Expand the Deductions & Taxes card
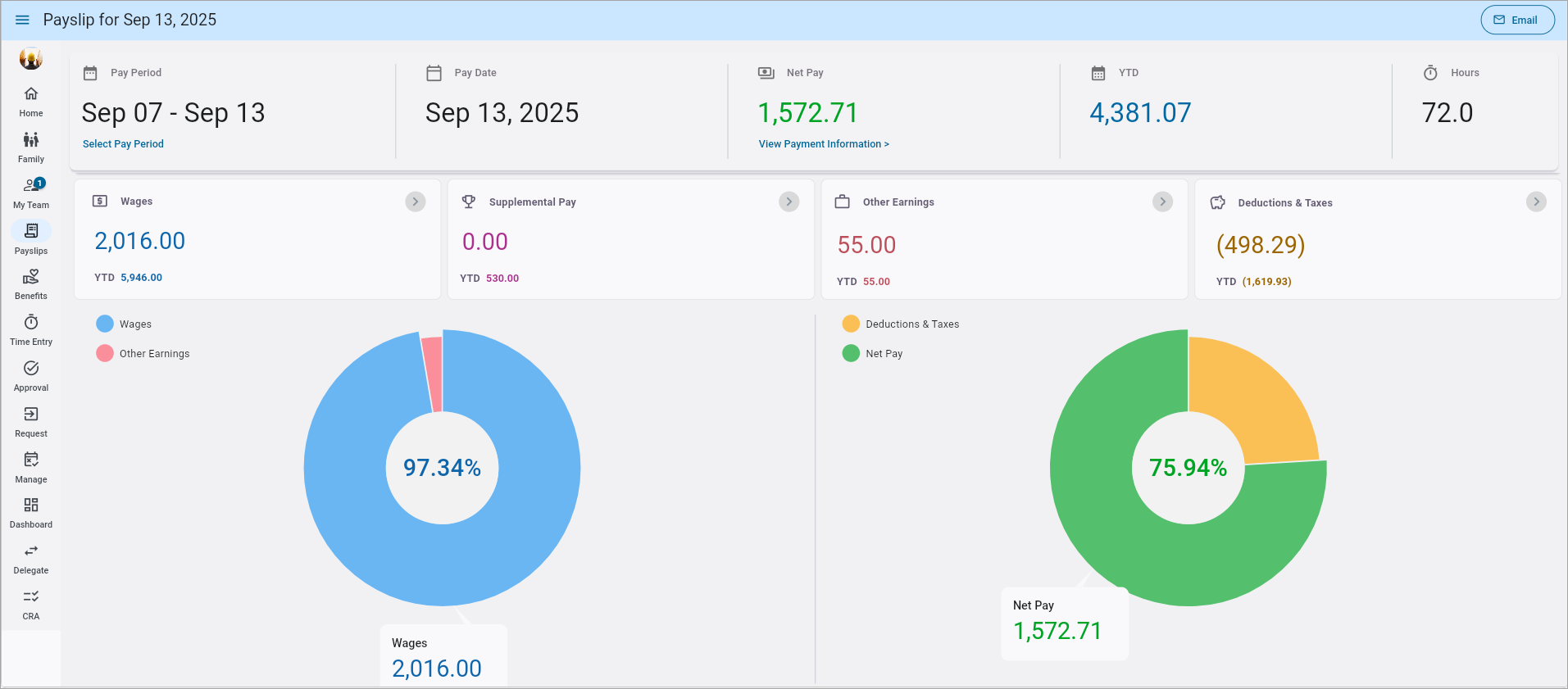This screenshot has width=1568, height=689. coord(1536,202)
